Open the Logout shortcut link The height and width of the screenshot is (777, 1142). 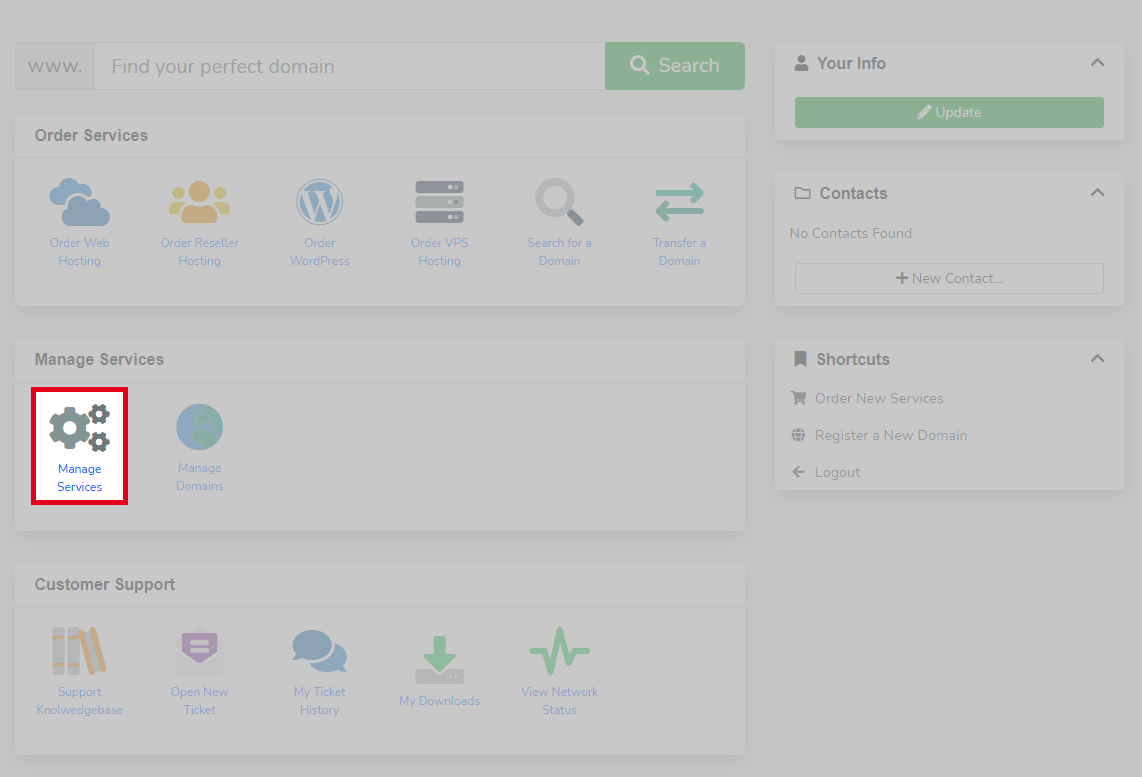pos(837,471)
